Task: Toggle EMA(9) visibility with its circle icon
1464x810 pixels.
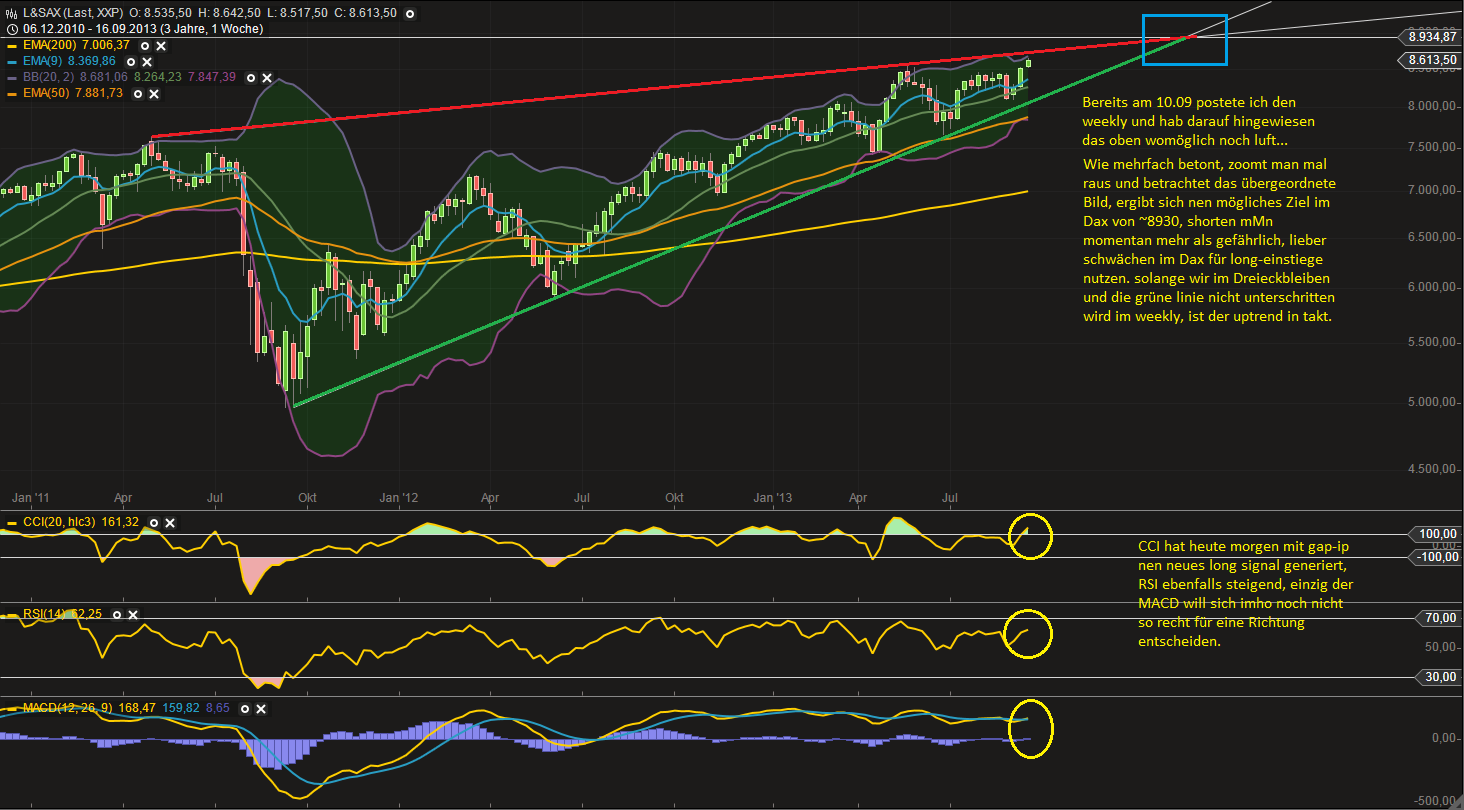Action: (131, 62)
